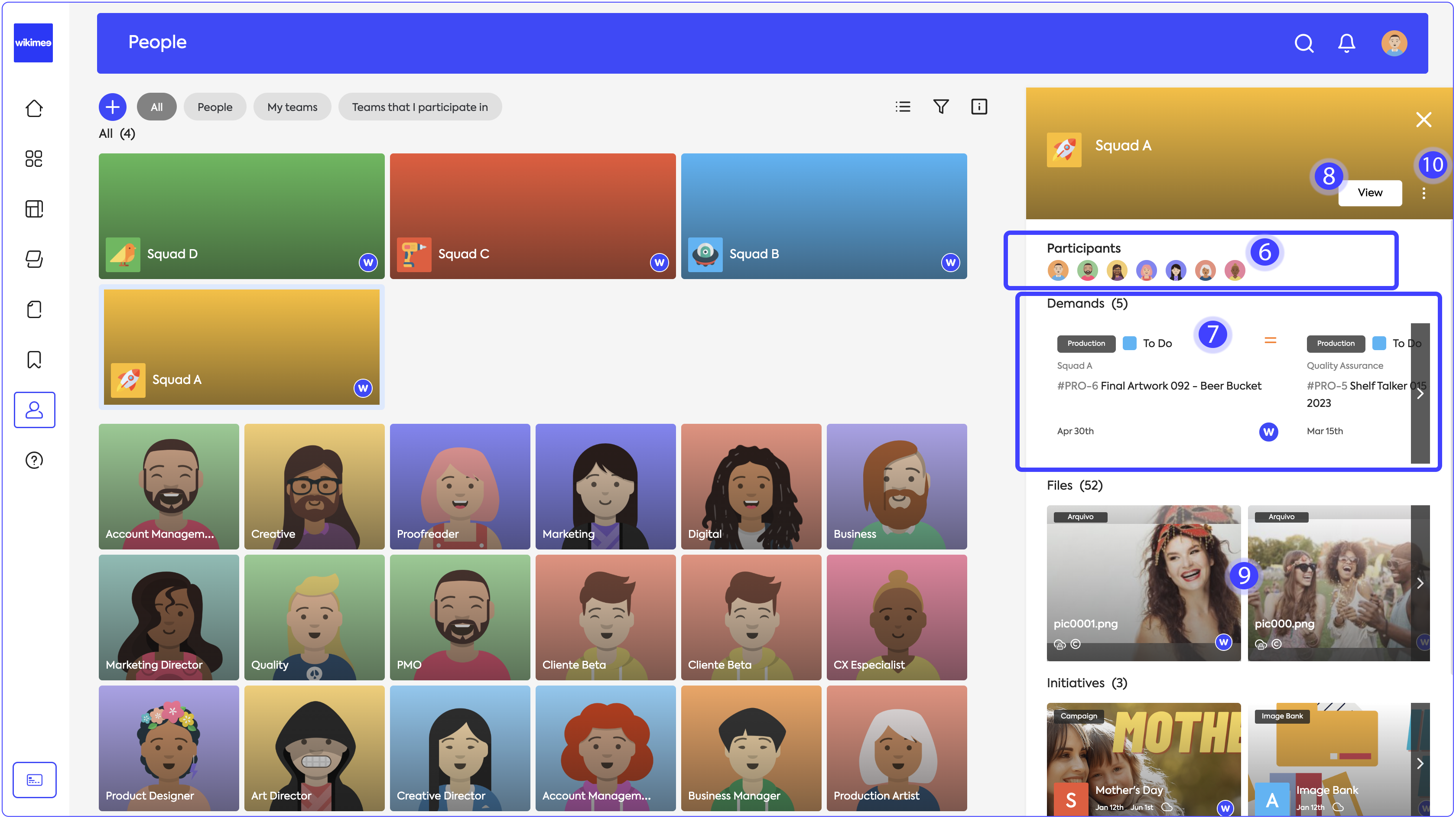
Task: Click the search magnifier icon
Action: [1303, 43]
